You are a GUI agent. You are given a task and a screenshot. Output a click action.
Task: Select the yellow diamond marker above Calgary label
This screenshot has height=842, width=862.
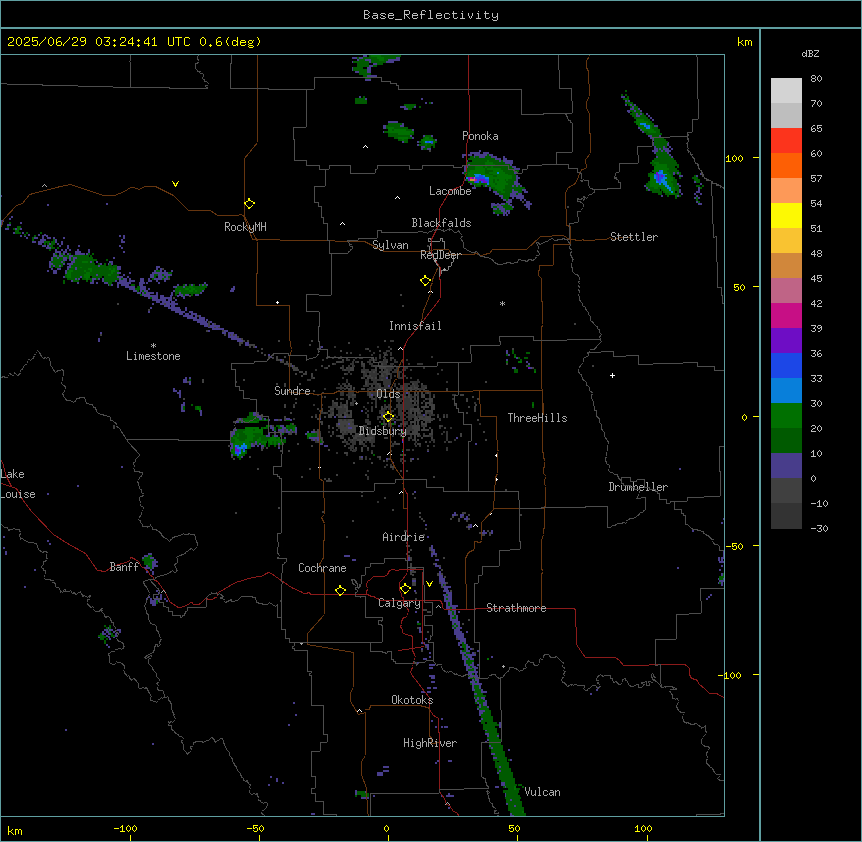pos(405,589)
